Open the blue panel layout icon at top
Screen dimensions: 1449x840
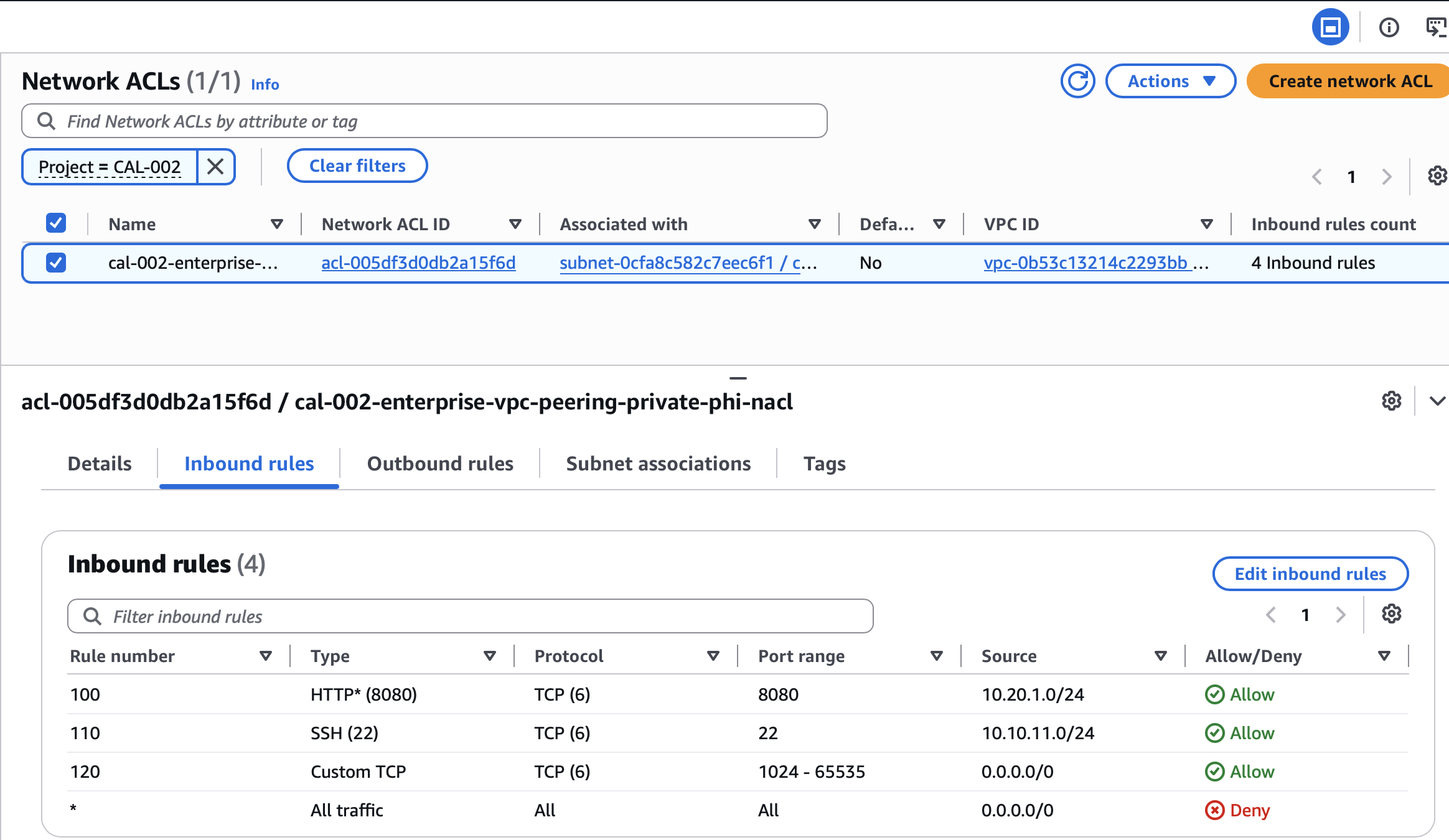[x=1330, y=27]
